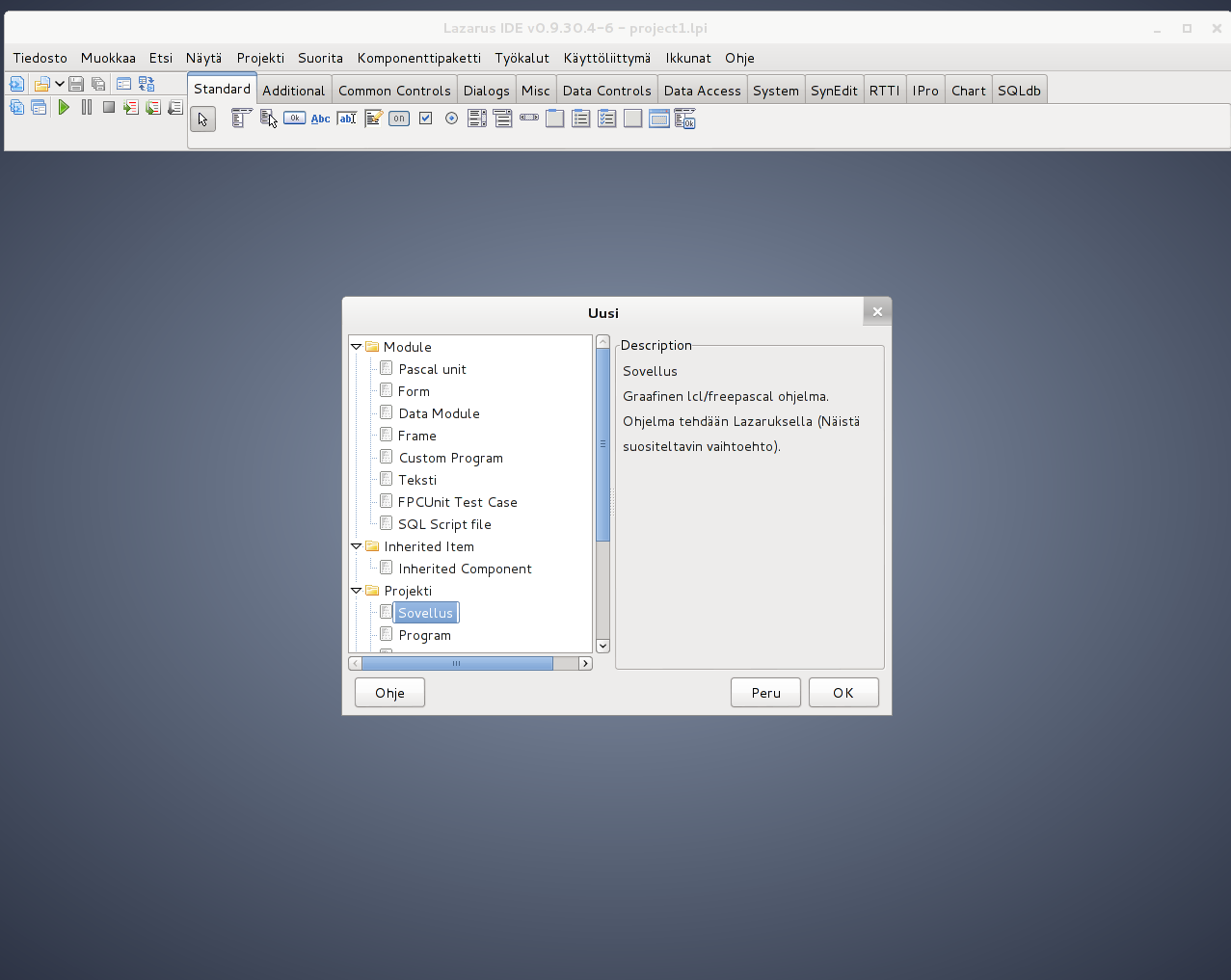Select the TEdit component icon
This screenshot has width=1231, height=980.
(x=347, y=119)
